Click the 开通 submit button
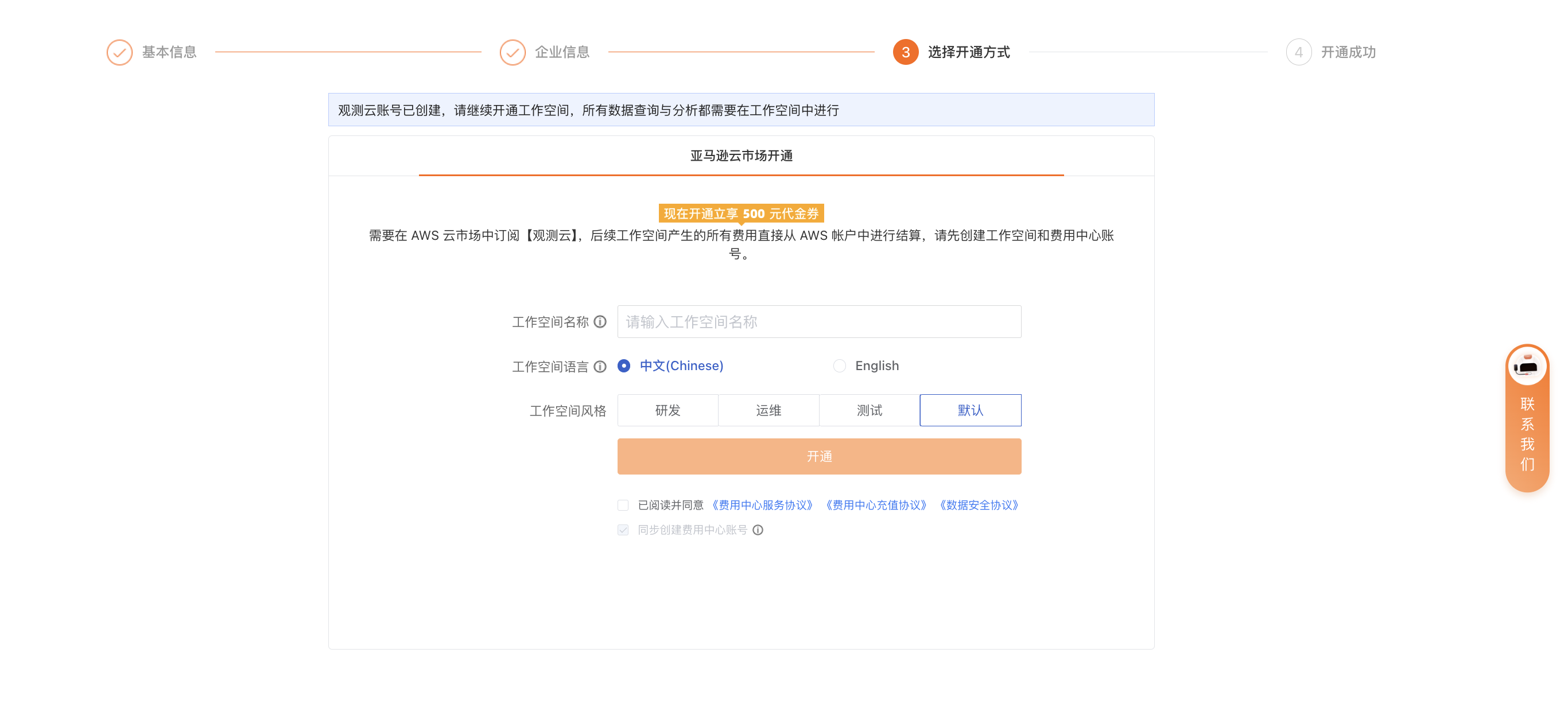The width and height of the screenshot is (1568, 723). point(820,456)
